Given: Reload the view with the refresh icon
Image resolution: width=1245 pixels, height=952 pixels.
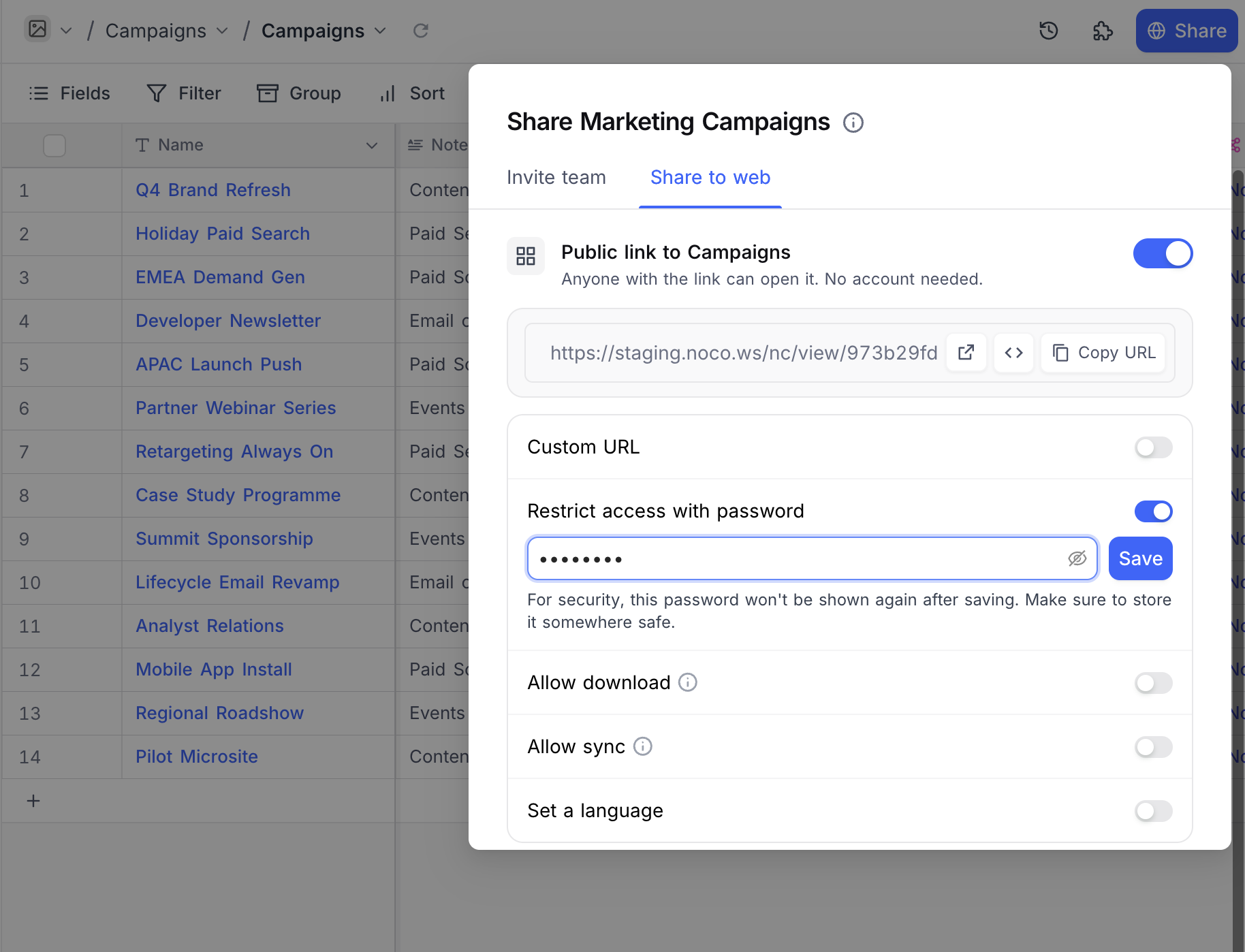Looking at the screenshot, I should coord(421,31).
